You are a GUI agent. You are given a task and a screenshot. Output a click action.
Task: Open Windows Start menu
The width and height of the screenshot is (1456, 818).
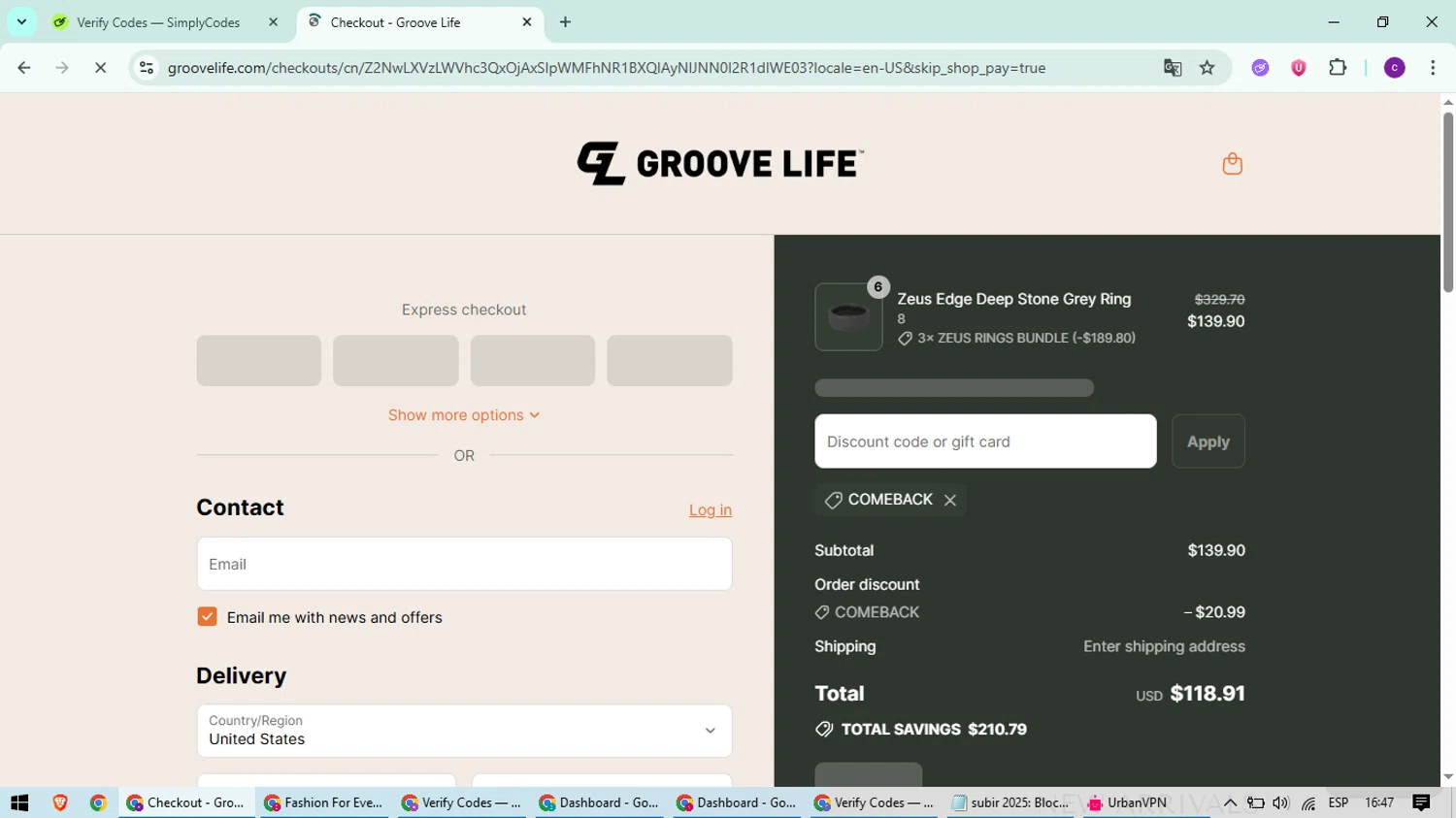[19, 802]
